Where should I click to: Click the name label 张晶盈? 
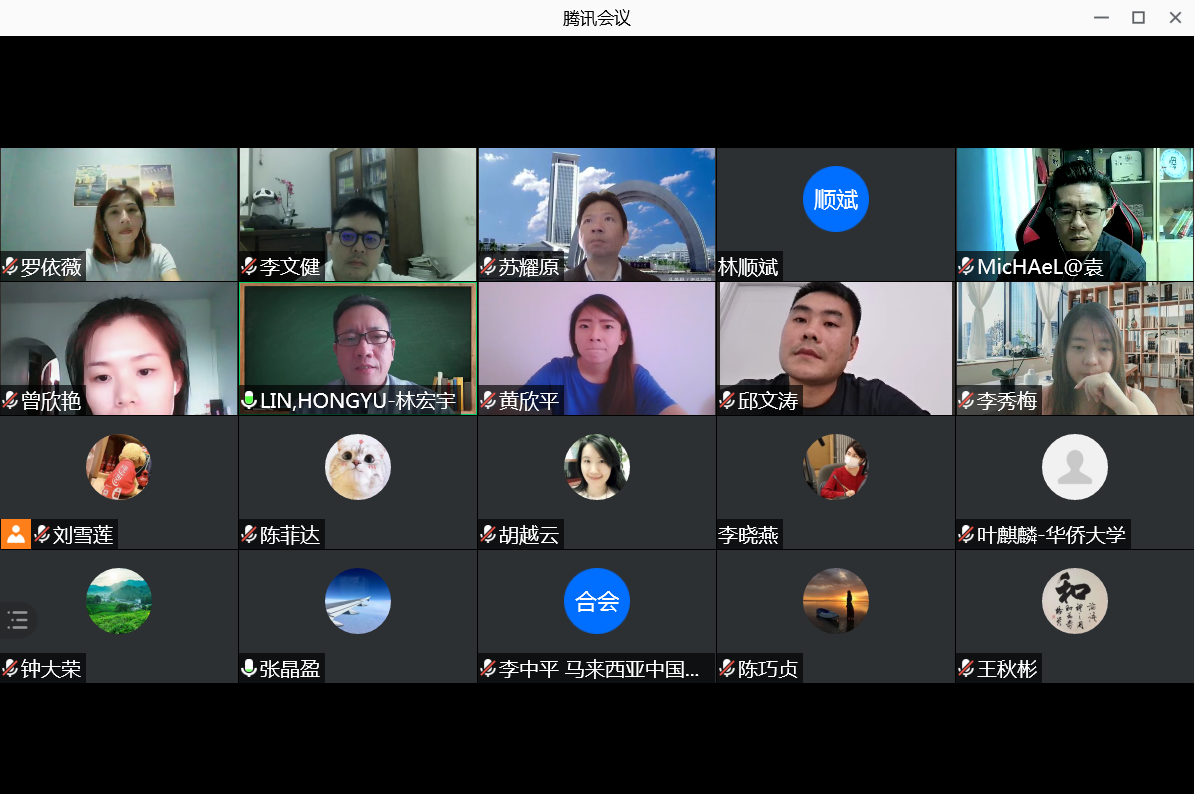(x=290, y=668)
